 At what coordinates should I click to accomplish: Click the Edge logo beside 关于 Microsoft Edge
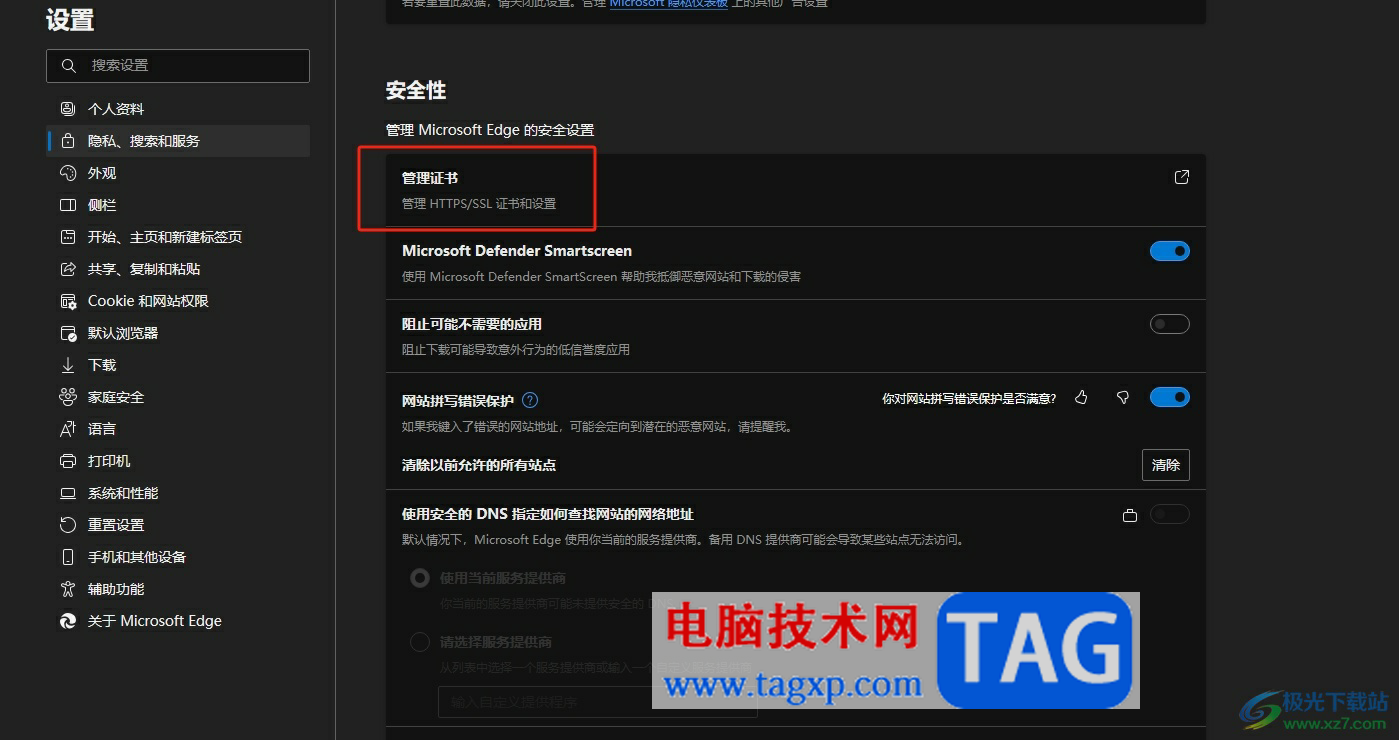[68, 621]
